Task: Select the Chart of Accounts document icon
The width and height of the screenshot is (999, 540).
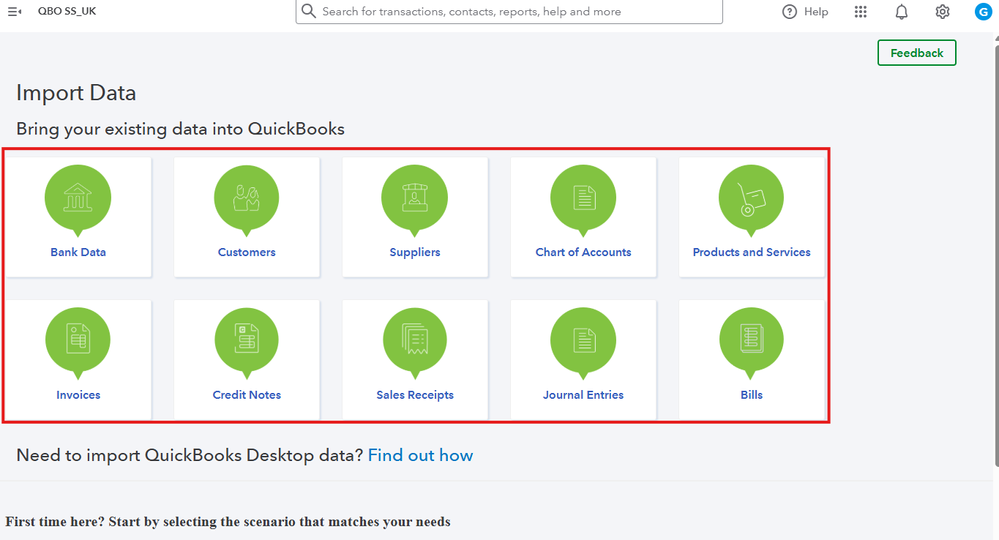Action: [583, 198]
